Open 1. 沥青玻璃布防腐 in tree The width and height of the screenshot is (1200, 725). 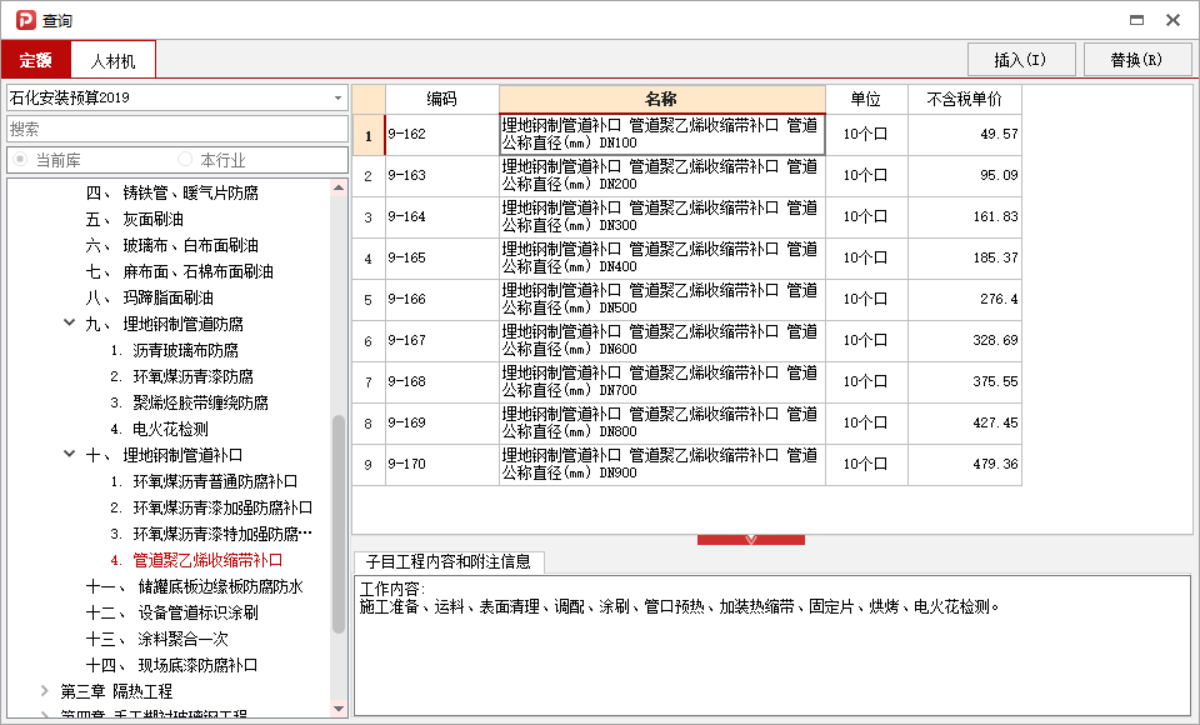pyautogui.click(x=174, y=350)
